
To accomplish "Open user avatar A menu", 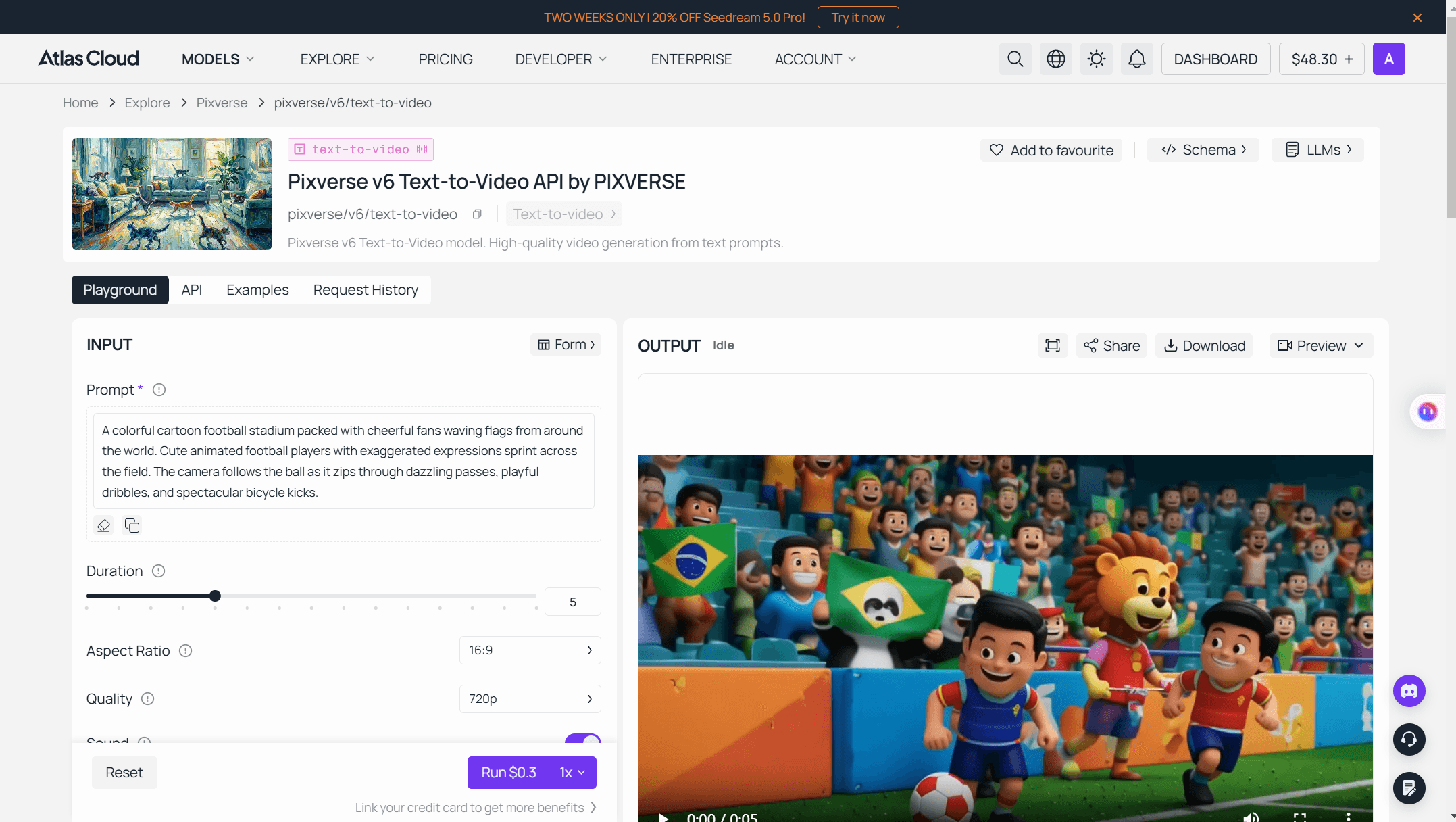I will tap(1388, 59).
